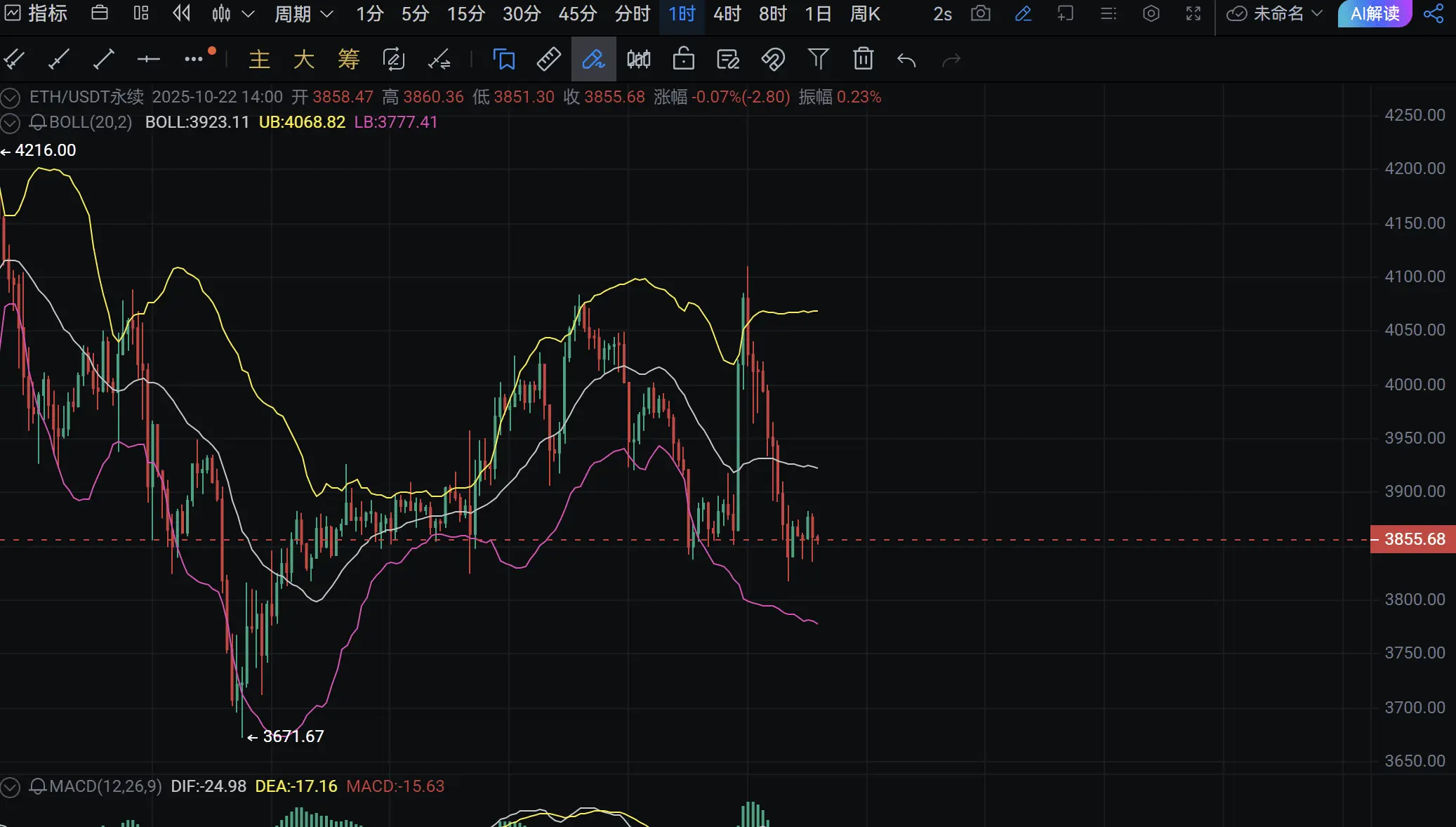Expand the candlestick chart type dropdown
The width and height of the screenshot is (1456, 827).
[248, 14]
